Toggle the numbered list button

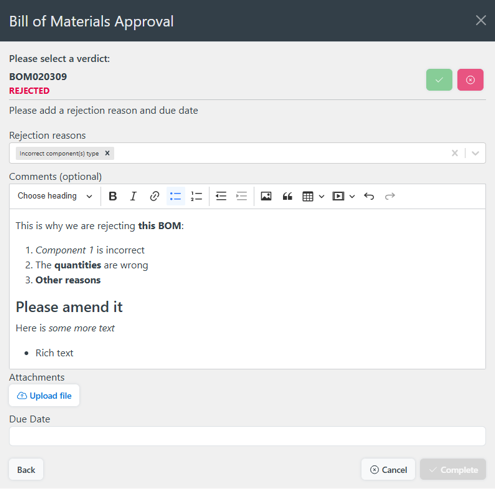[196, 196]
